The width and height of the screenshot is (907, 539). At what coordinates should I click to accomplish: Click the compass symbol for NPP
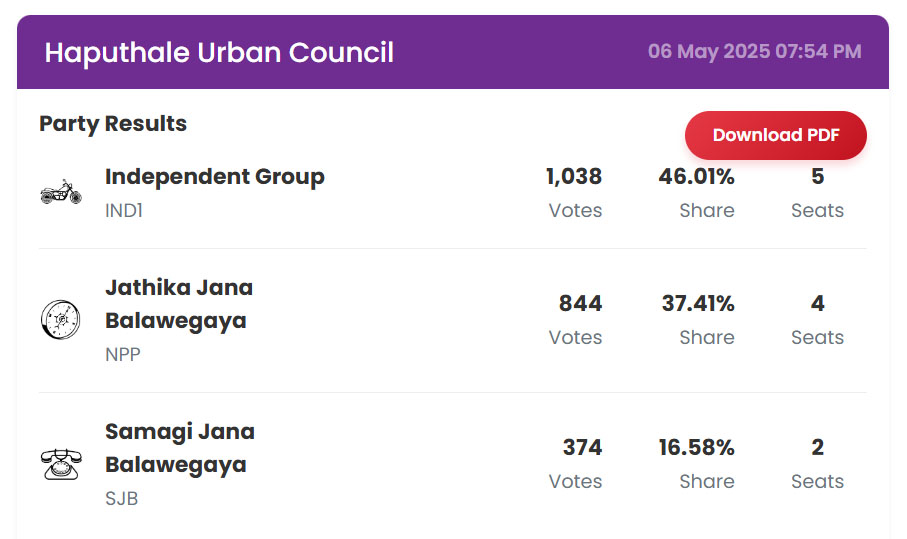pyautogui.click(x=61, y=319)
